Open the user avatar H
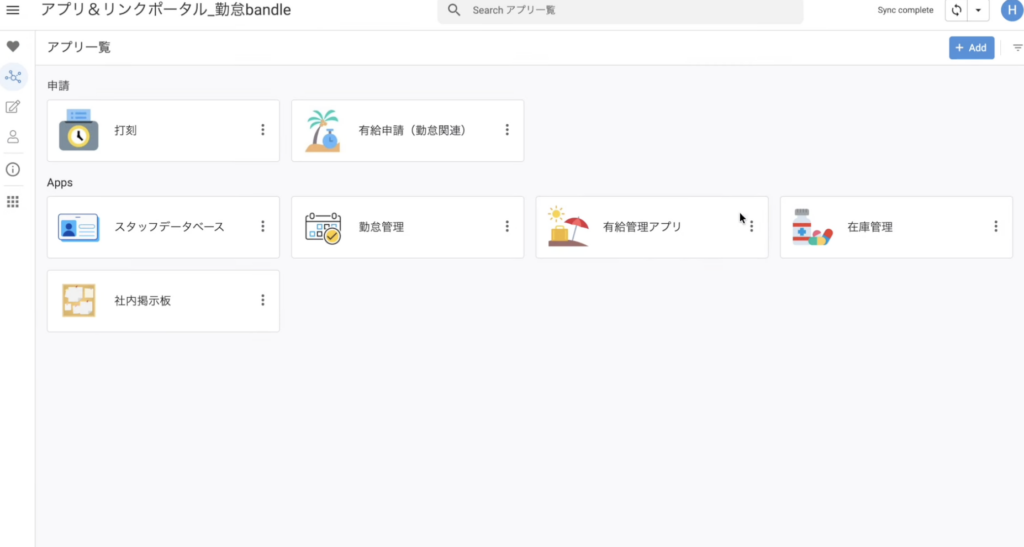The width and height of the screenshot is (1024, 547). coord(1011,10)
